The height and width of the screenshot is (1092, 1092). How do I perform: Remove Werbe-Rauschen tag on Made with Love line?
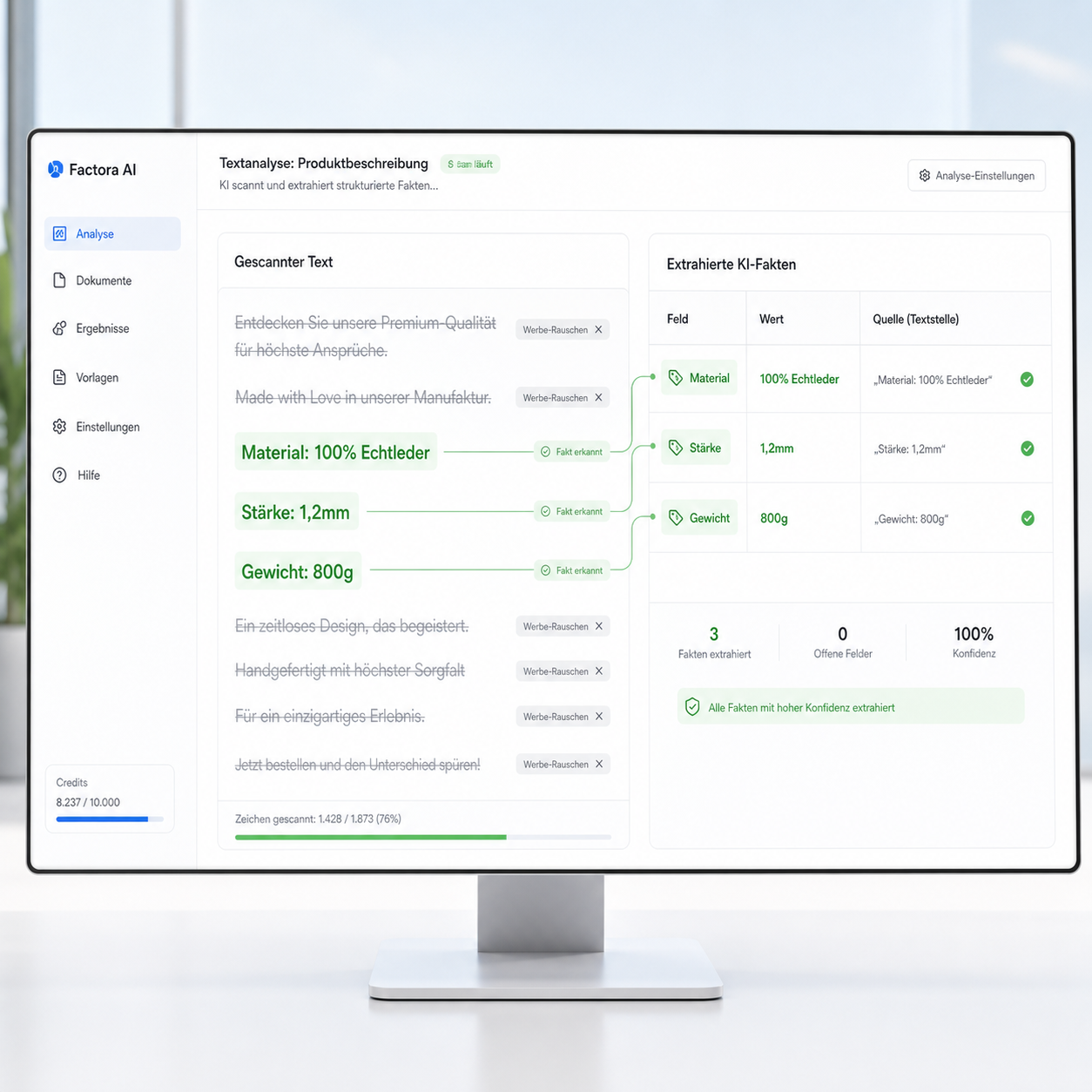coord(598,398)
